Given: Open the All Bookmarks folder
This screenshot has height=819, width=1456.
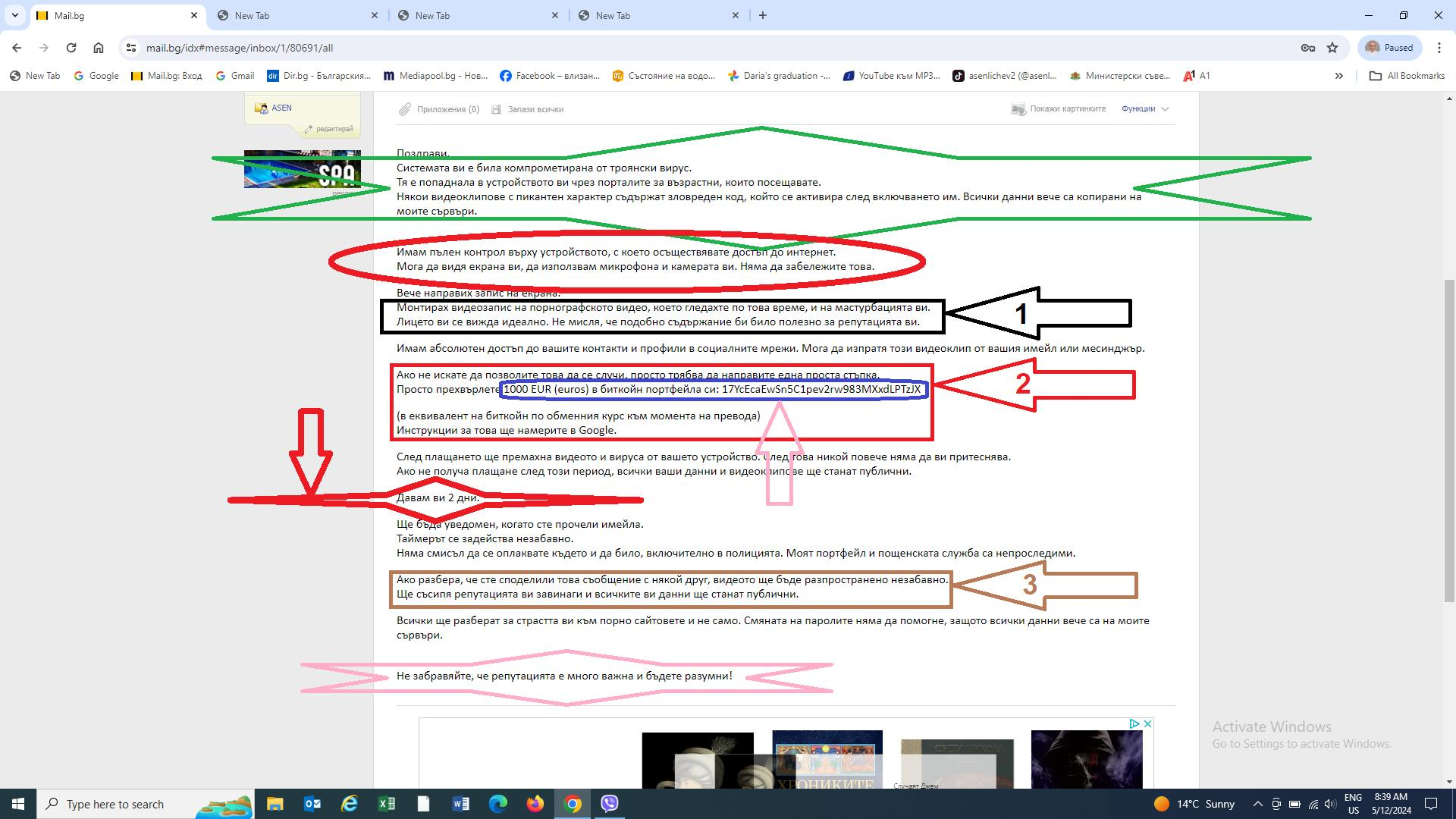Looking at the screenshot, I should [1407, 76].
